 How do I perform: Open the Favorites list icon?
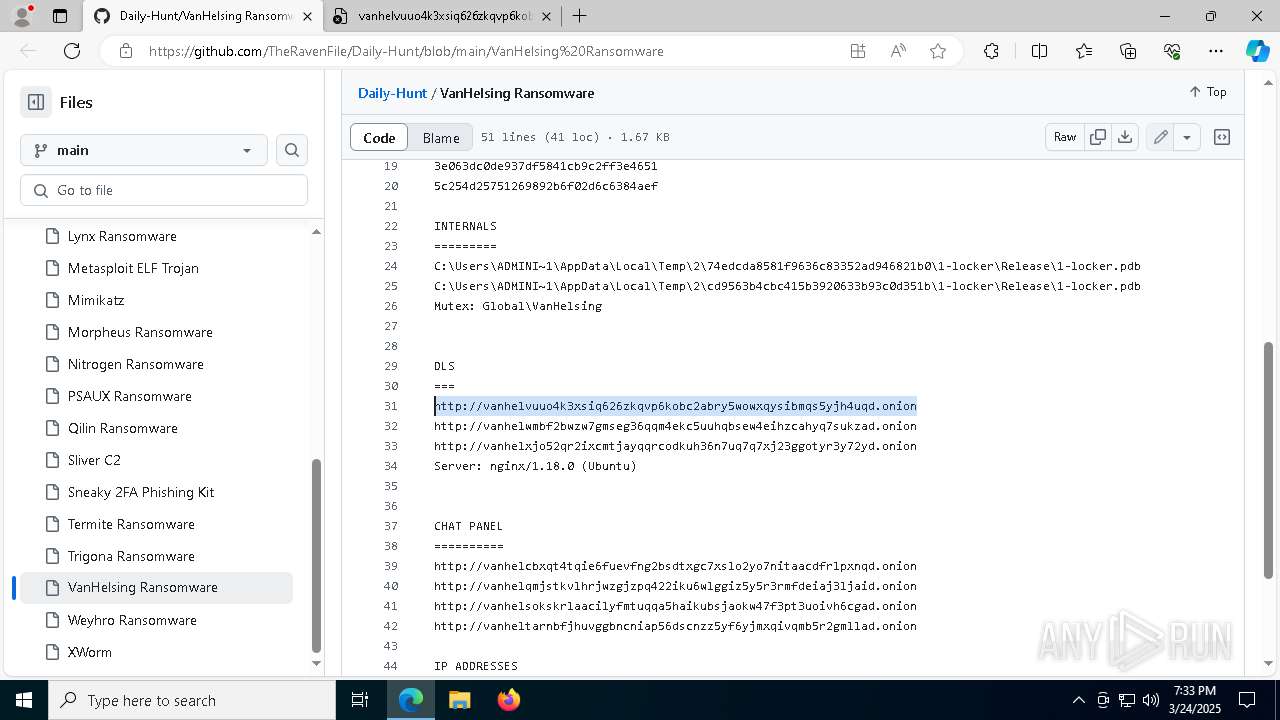[1084, 51]
